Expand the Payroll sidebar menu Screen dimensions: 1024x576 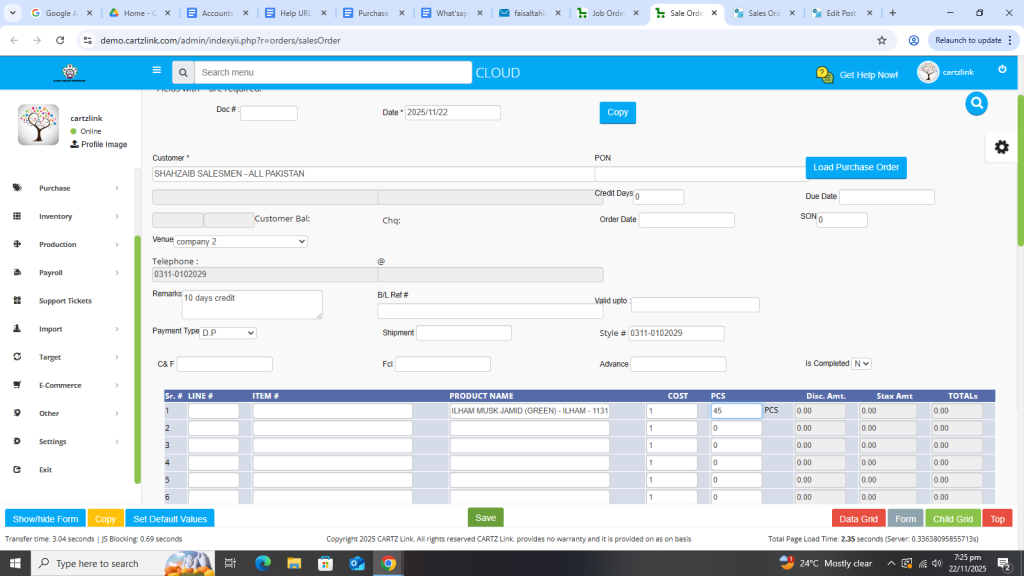[66, 272]
